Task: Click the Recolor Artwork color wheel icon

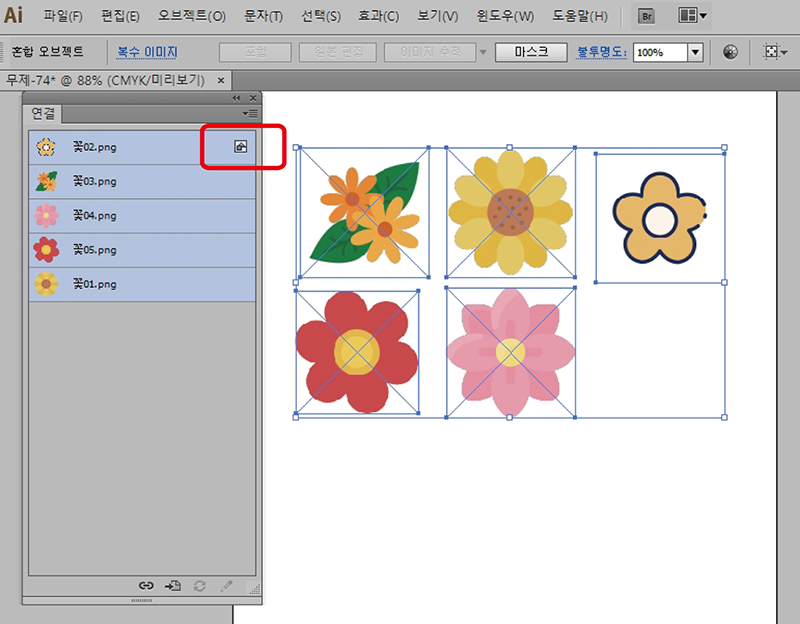Action: tap(730, 52)
